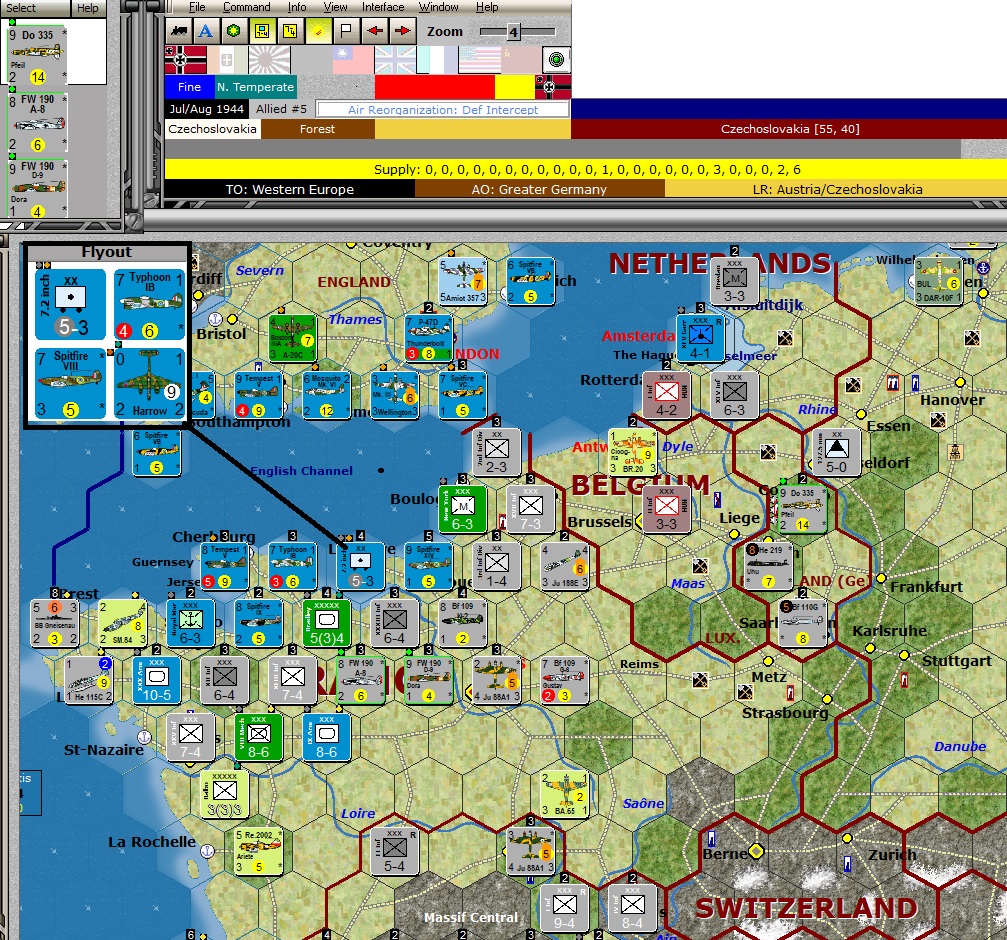Select the United States flag

[479, 60]
